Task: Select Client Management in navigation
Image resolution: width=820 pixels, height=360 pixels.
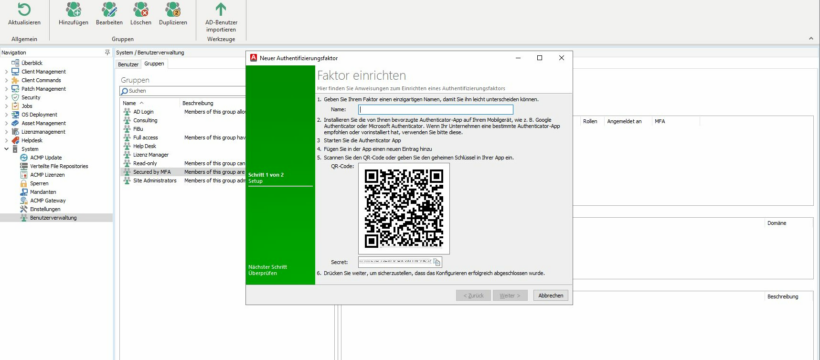Action: (x=43, y=72)
